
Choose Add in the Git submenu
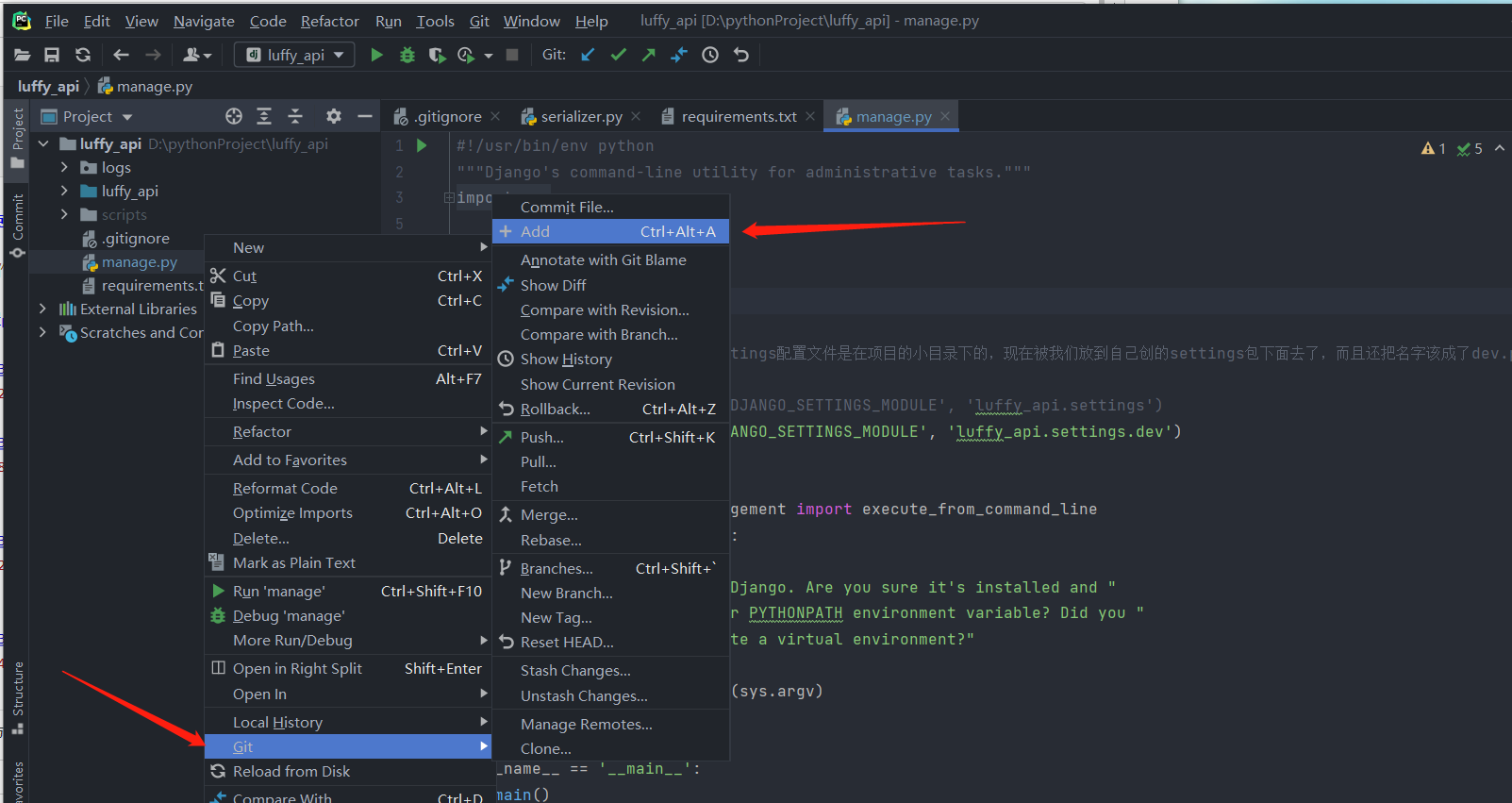coord(611,231)
